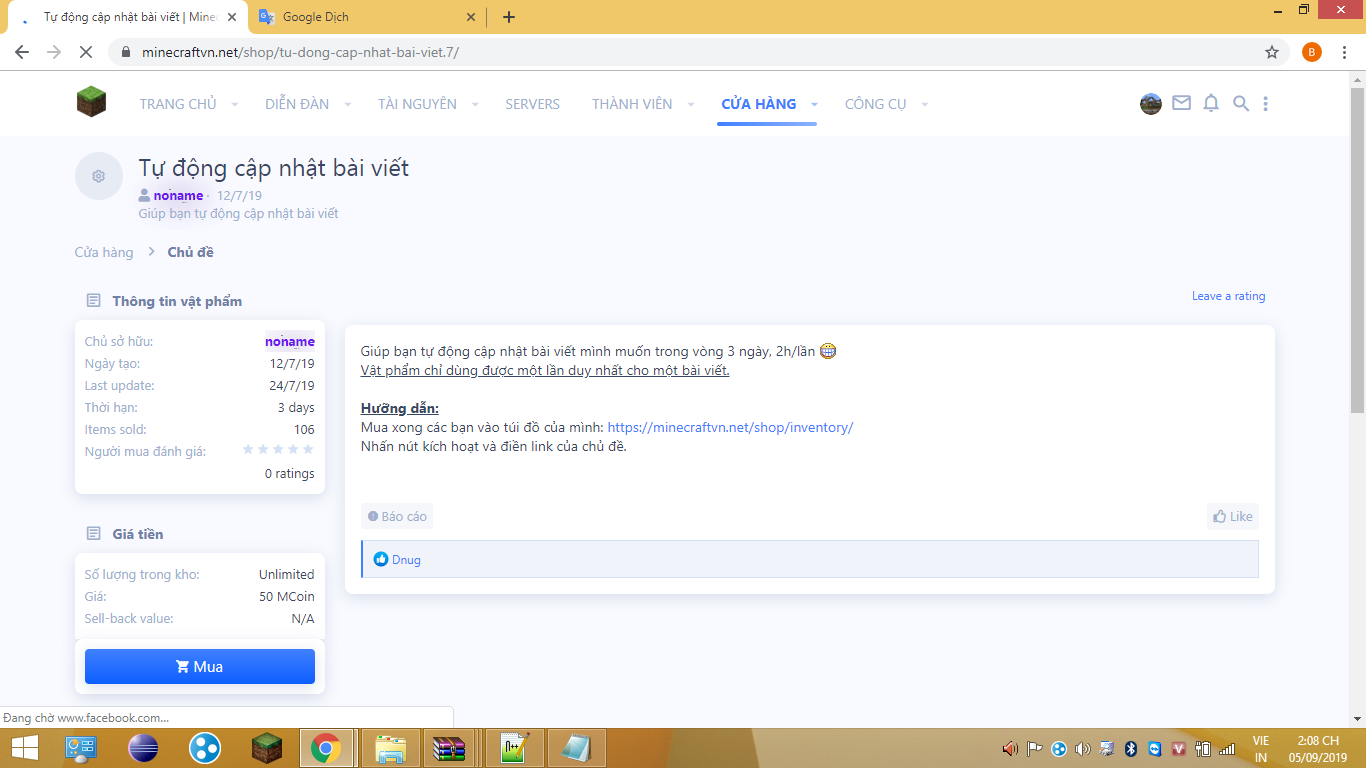1366x768 pixels.
Task: Open File Explorer from the taskbar
Action: point(390,748)
